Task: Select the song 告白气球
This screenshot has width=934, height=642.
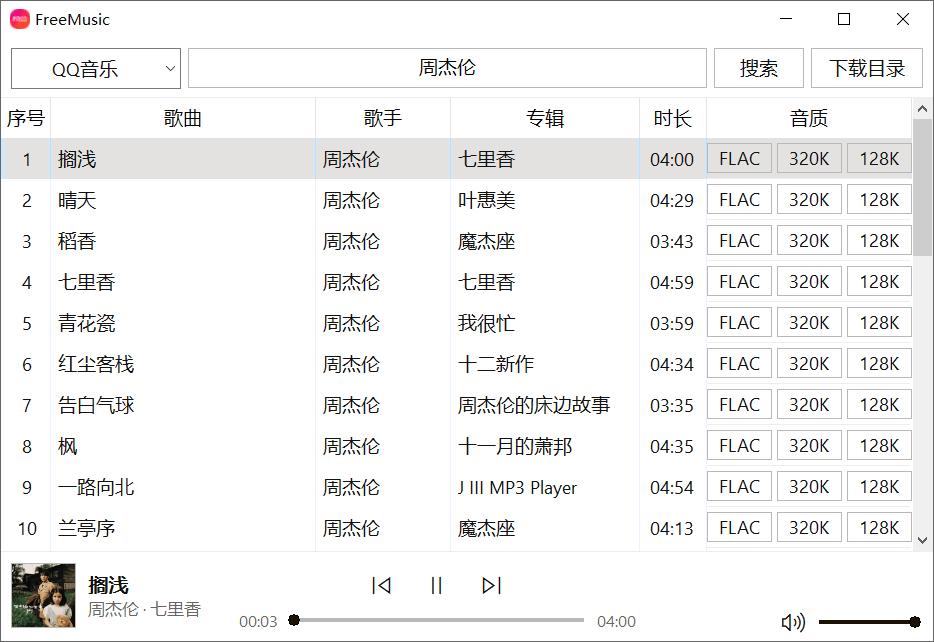Action: [96, 406]
